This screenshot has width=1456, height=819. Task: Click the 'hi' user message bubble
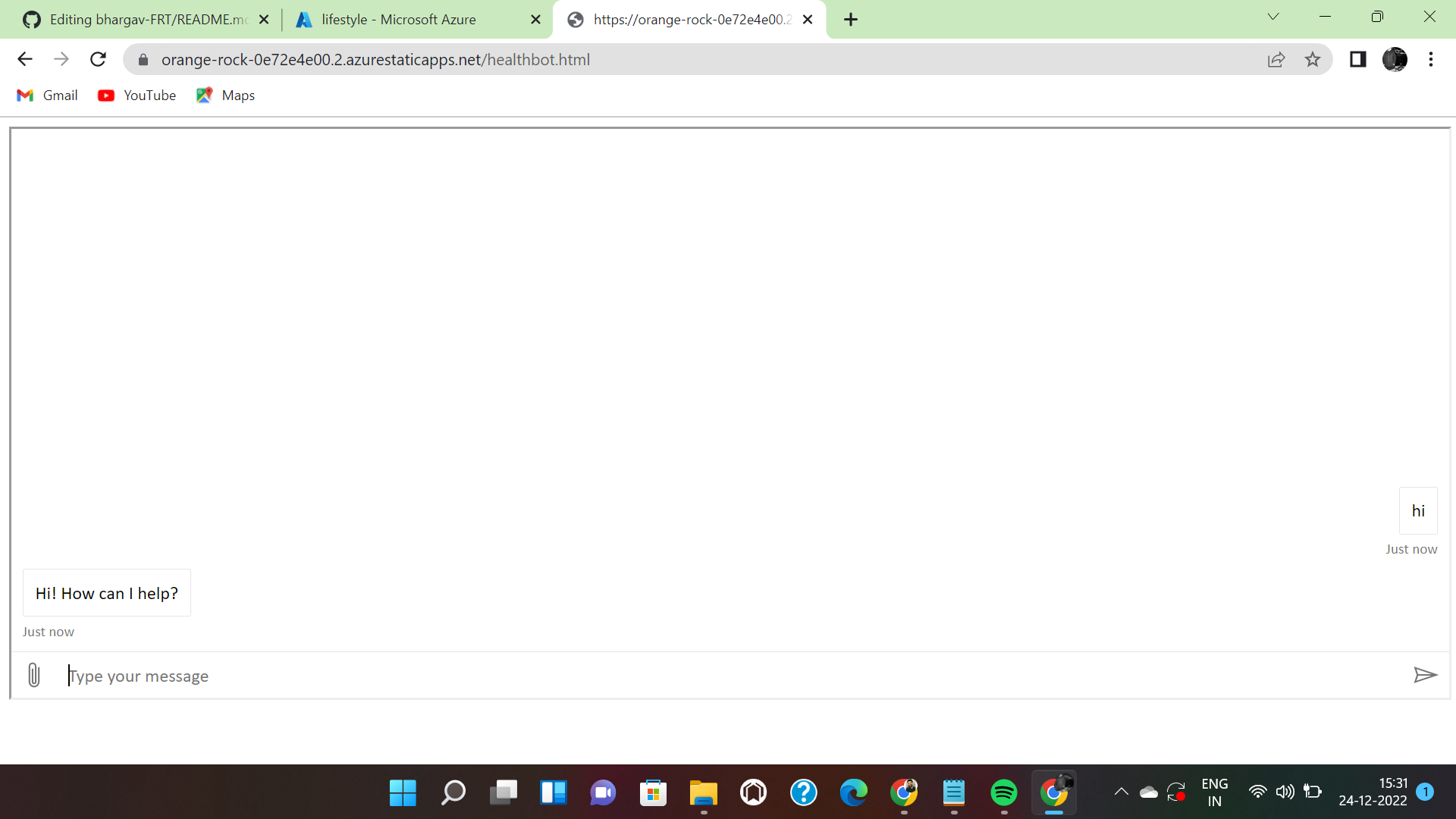(x=1418, y=511)
